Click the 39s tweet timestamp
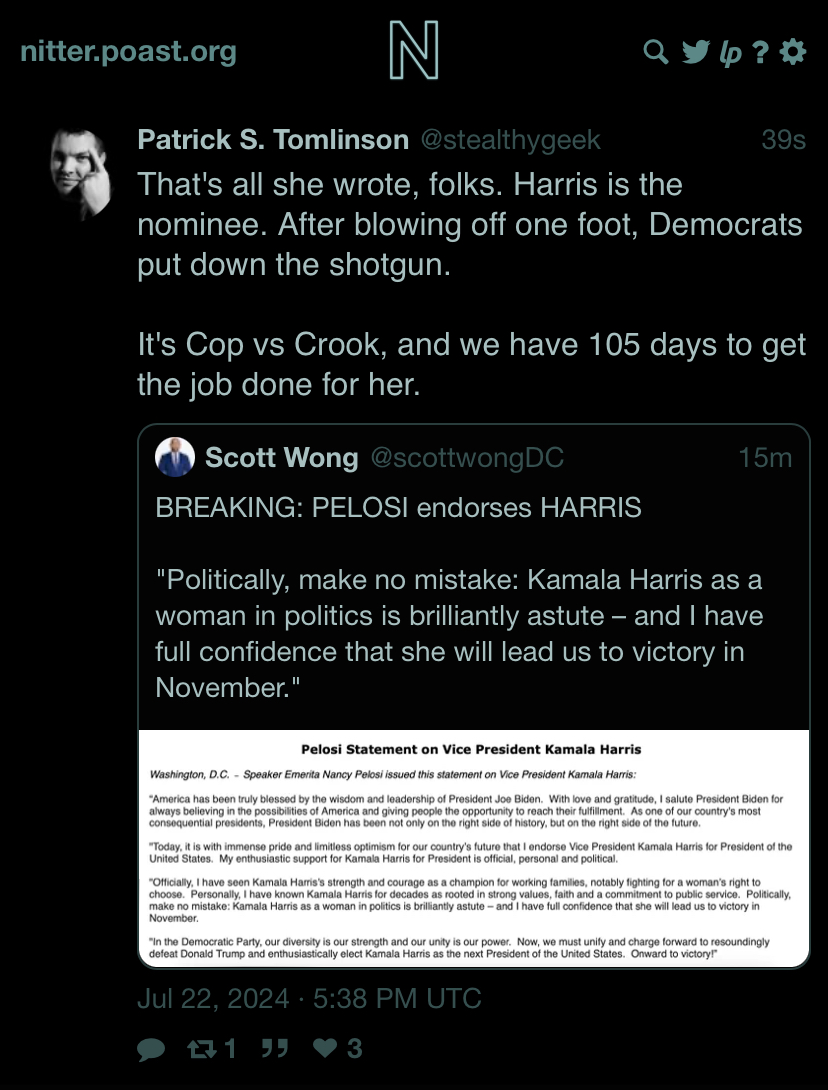The height and width of the screenshot is (1090, 828). point(784,140)
